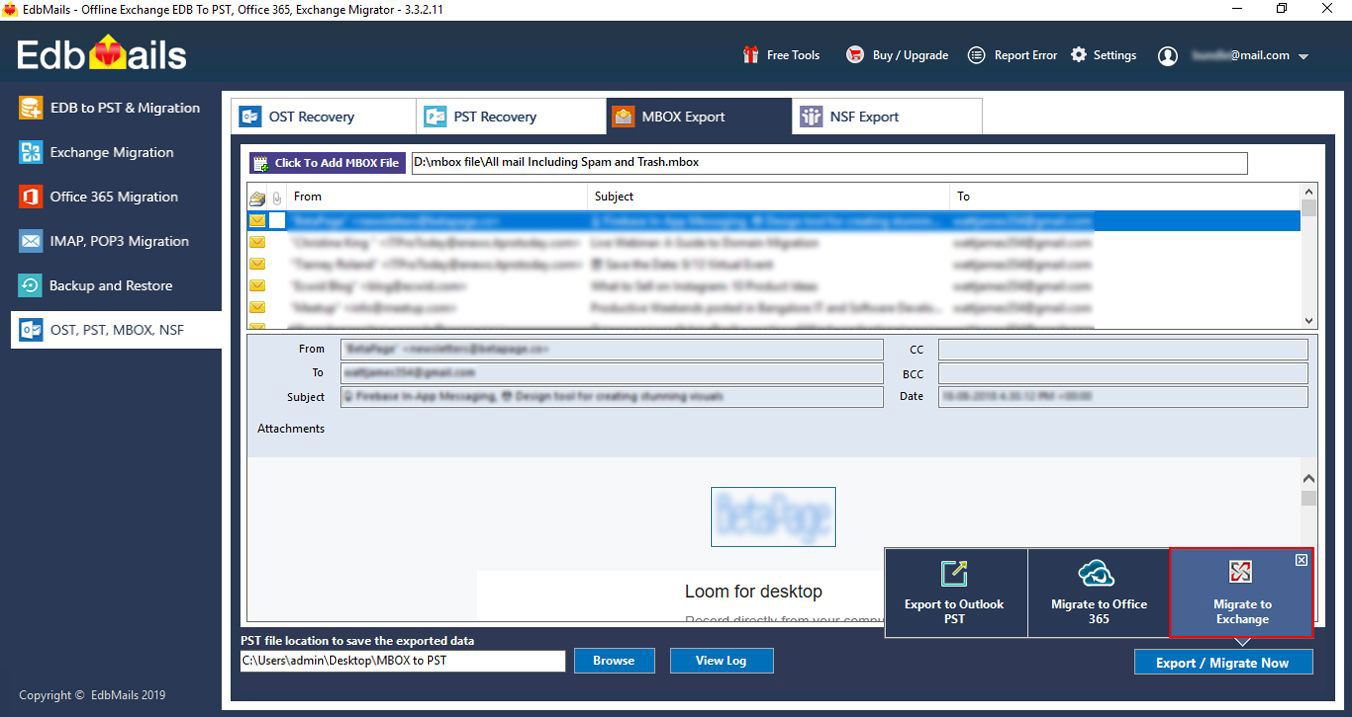
Task: Click the read-status envelope column header icon
Action: pos(257,197)
